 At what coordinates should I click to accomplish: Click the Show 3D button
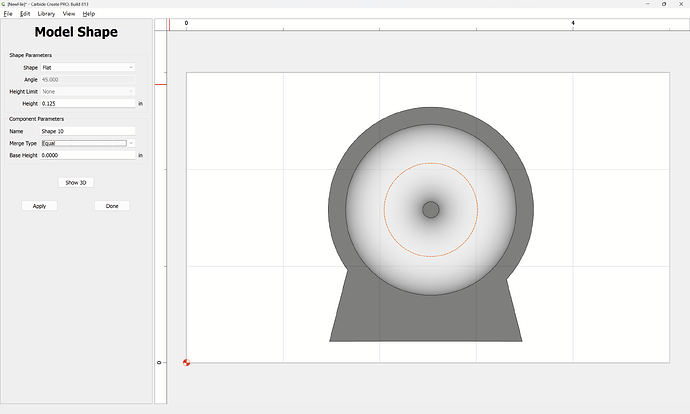(x=76, y=183)
